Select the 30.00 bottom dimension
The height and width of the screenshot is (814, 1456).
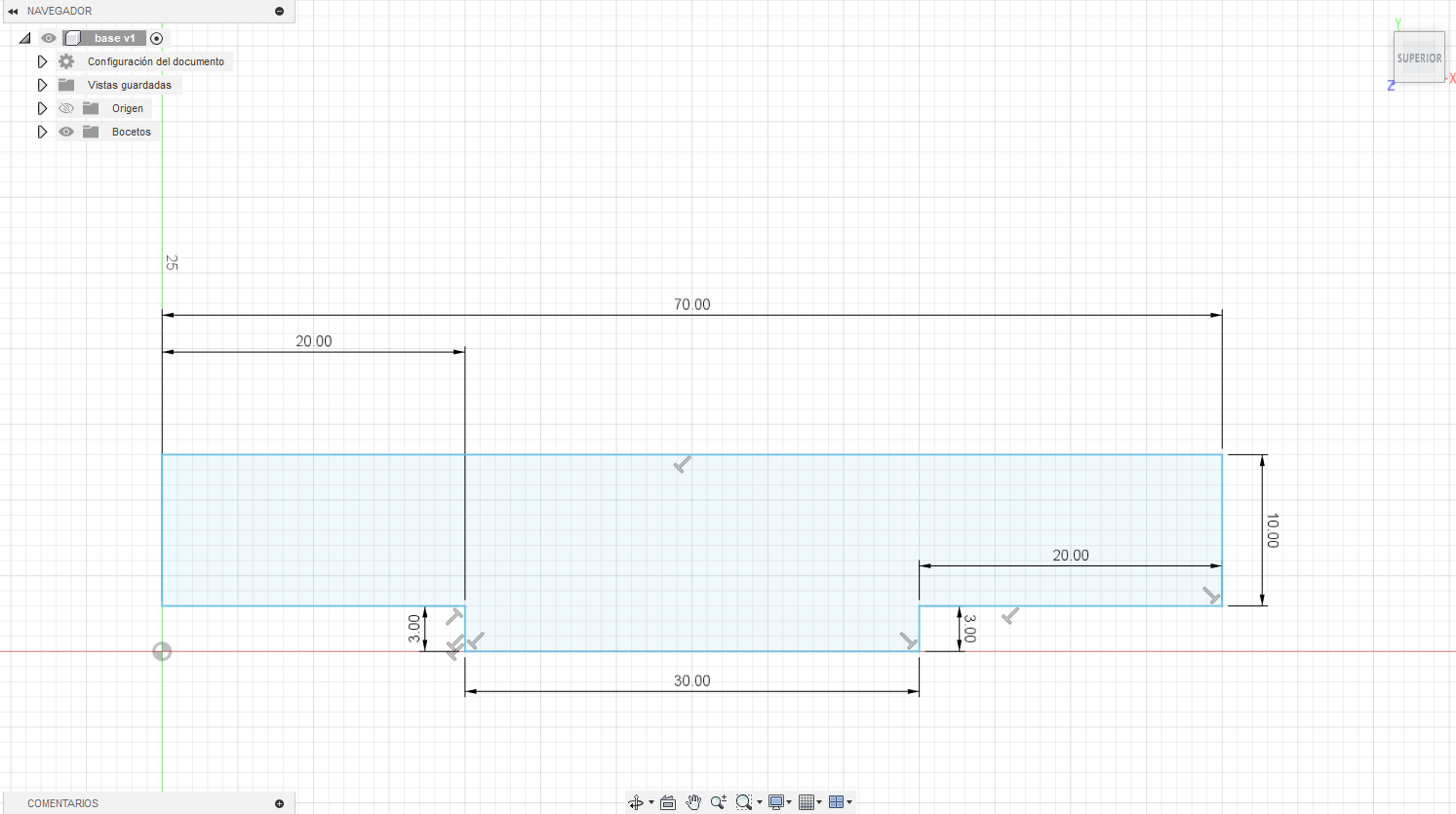[x=692, y=680]
